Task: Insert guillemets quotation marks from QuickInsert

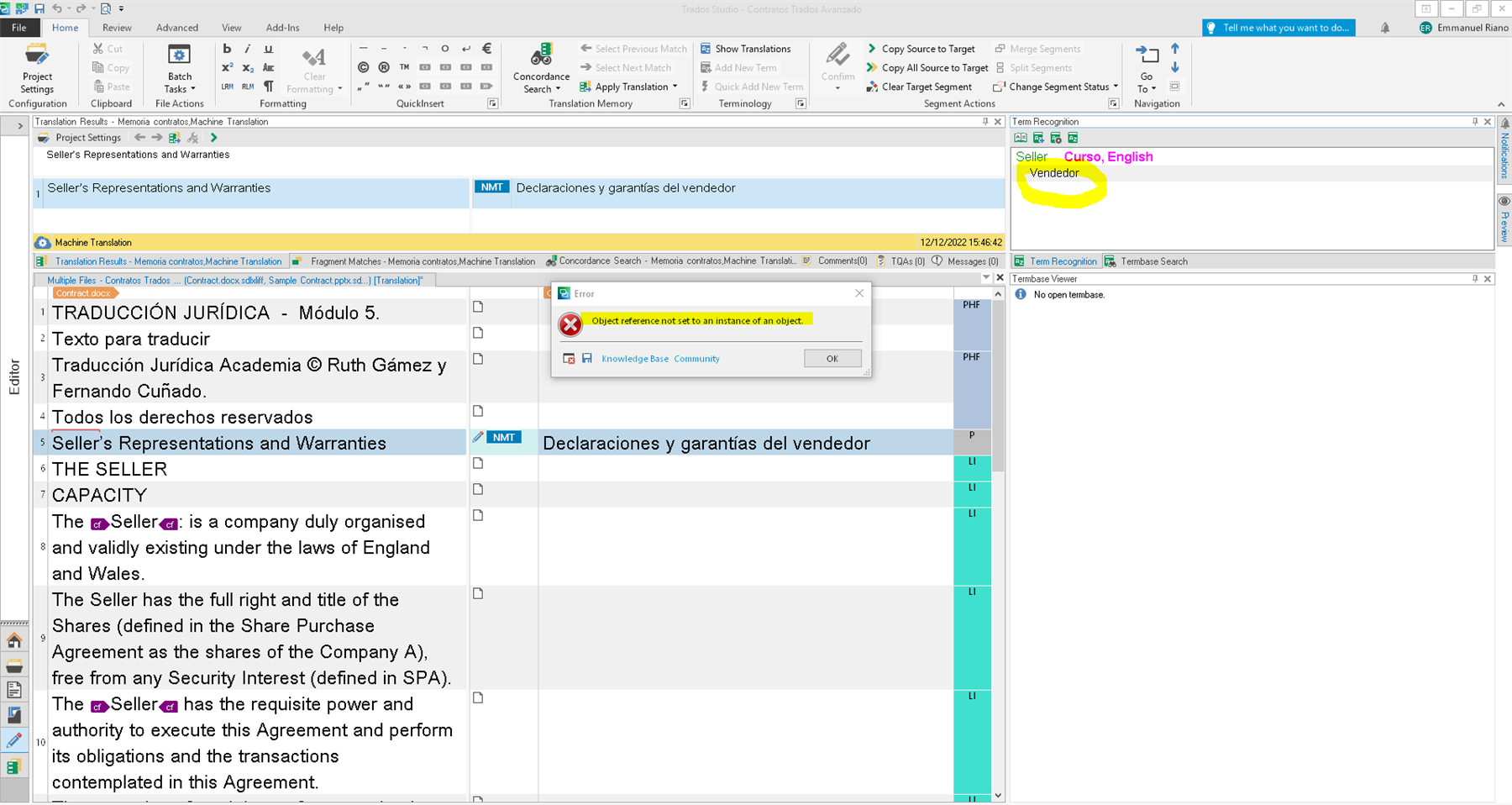Action: pyautogui.click(x=404, y=86)
